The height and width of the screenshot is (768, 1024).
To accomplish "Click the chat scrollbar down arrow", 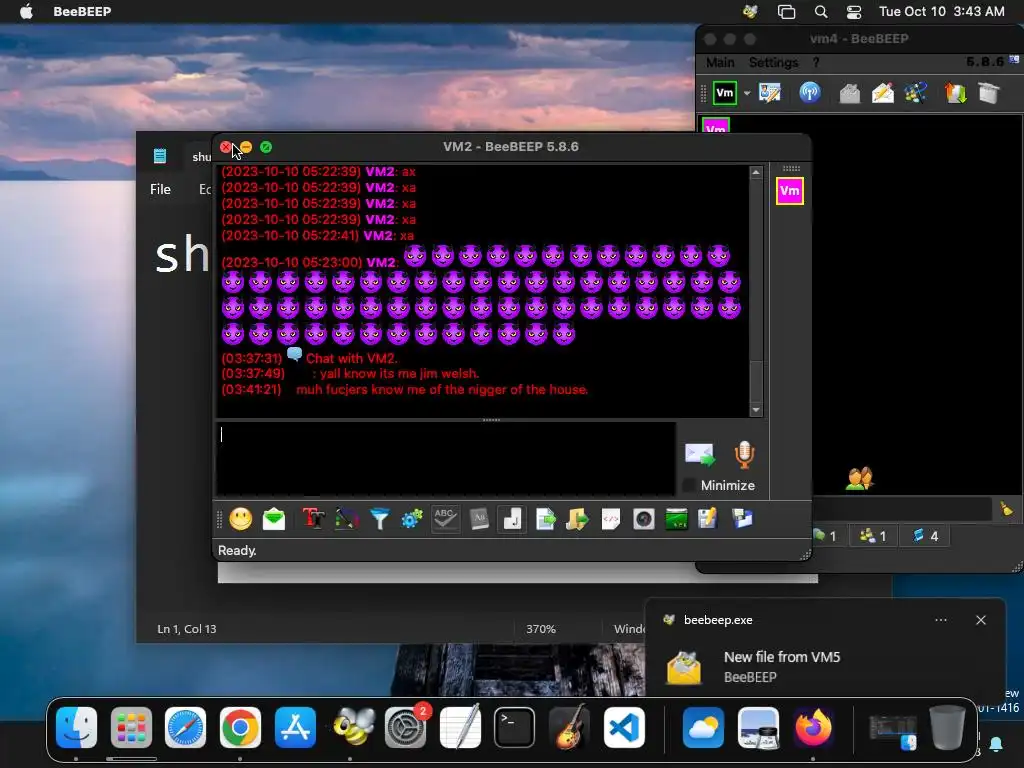I will point(756,410).
